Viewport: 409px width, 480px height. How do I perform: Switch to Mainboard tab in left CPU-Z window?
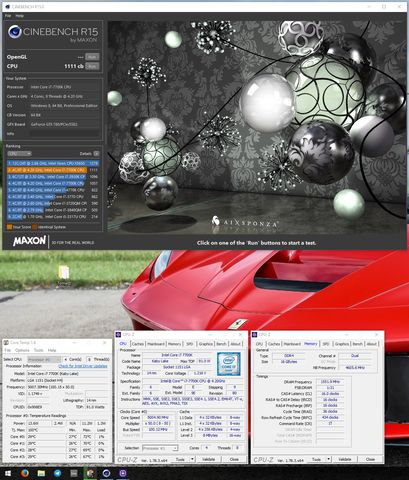[156, 344]
